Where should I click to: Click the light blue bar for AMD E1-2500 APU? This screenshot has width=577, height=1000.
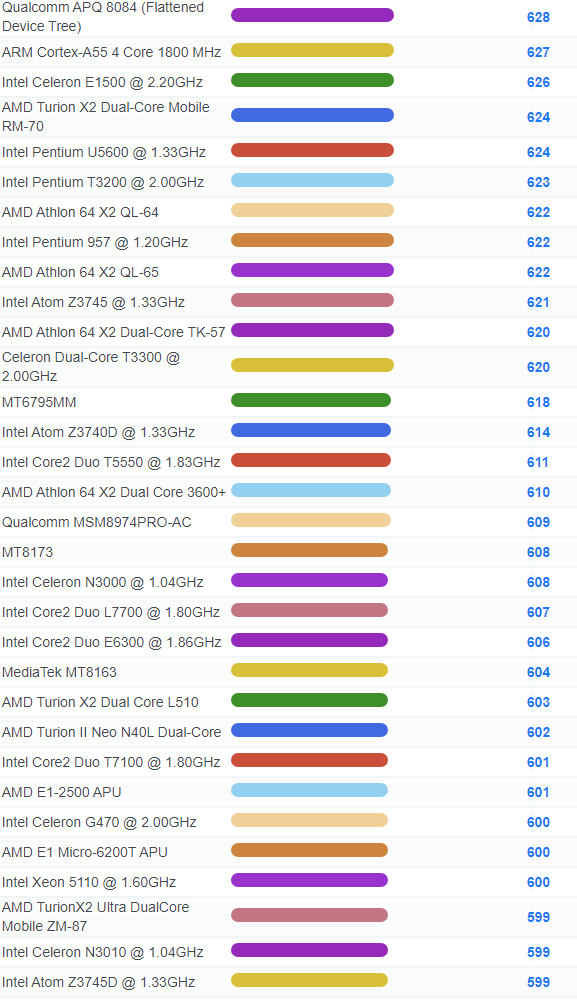[x=309, y=790]
